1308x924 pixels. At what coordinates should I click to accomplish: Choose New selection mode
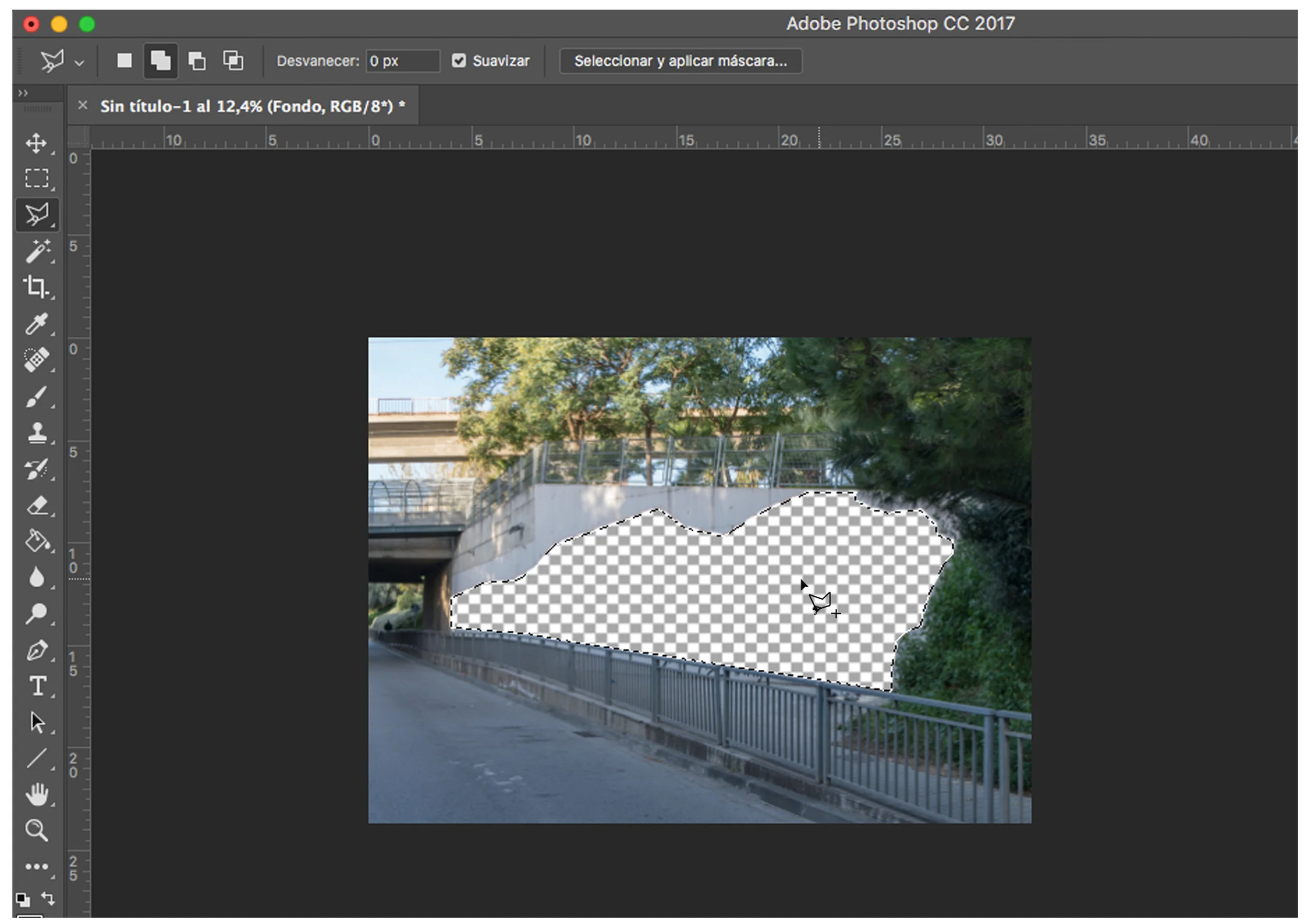(x=124, y=60)
